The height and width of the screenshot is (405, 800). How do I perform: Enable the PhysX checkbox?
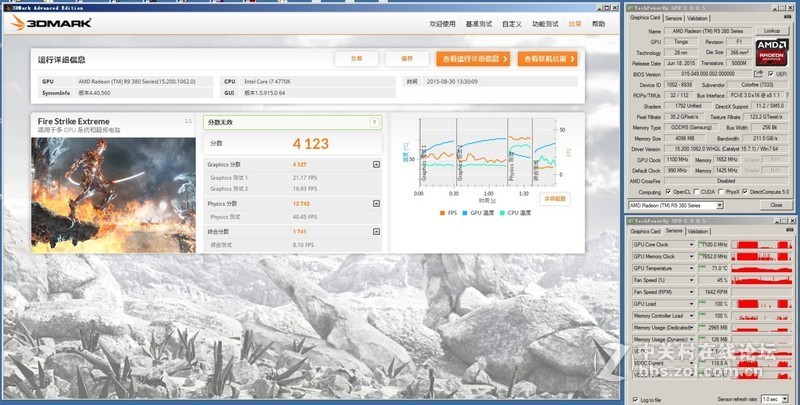pyautogui.click(x=720, y=192)
